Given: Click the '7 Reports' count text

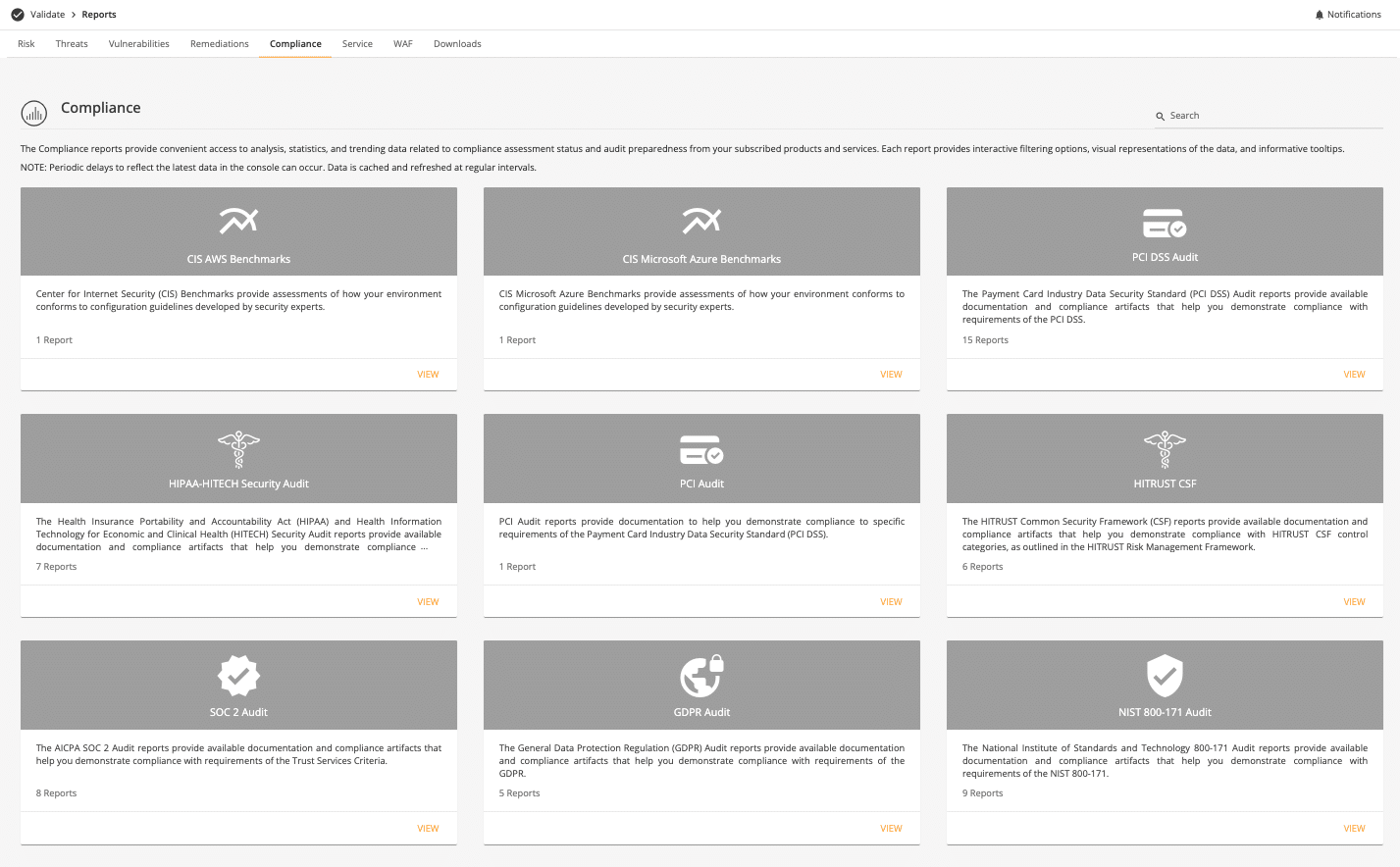Looking at the screenshot, I should [x=56, y=567].
